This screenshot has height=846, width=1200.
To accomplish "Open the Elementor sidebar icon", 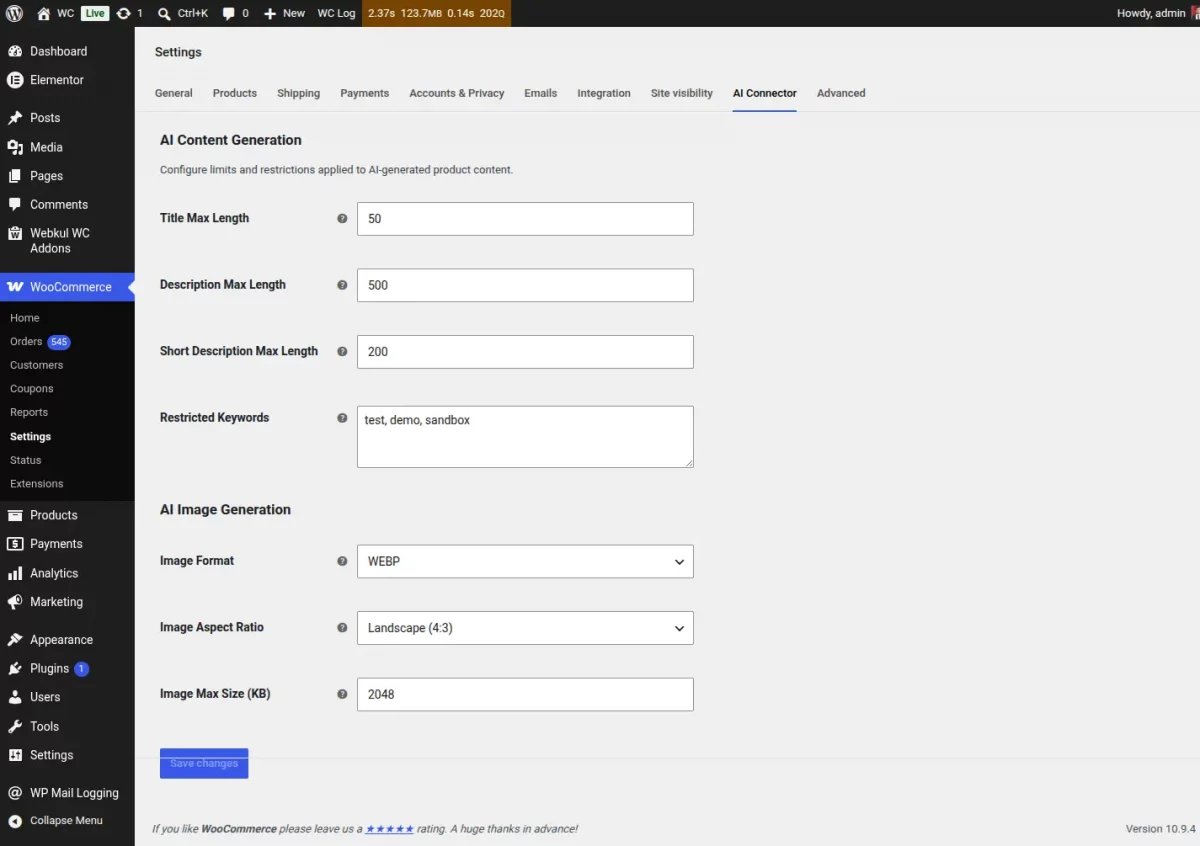I will (x=15, y=80).
